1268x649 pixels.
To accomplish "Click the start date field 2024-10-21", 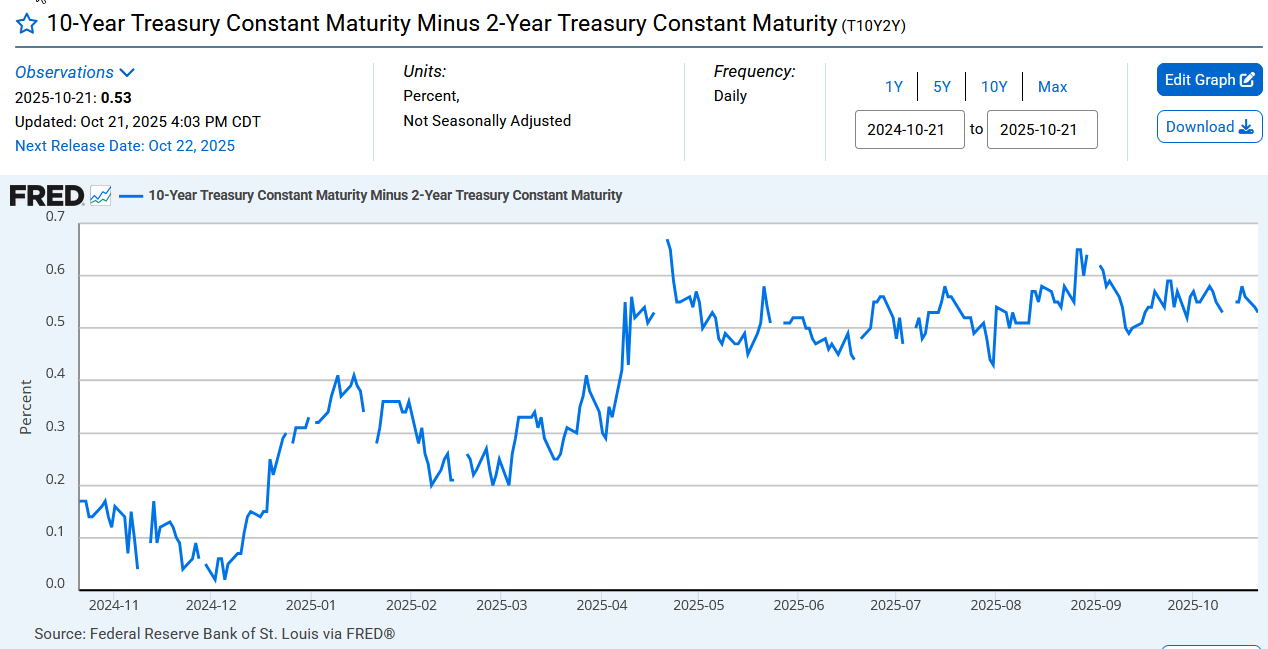I will coord(909,130).
